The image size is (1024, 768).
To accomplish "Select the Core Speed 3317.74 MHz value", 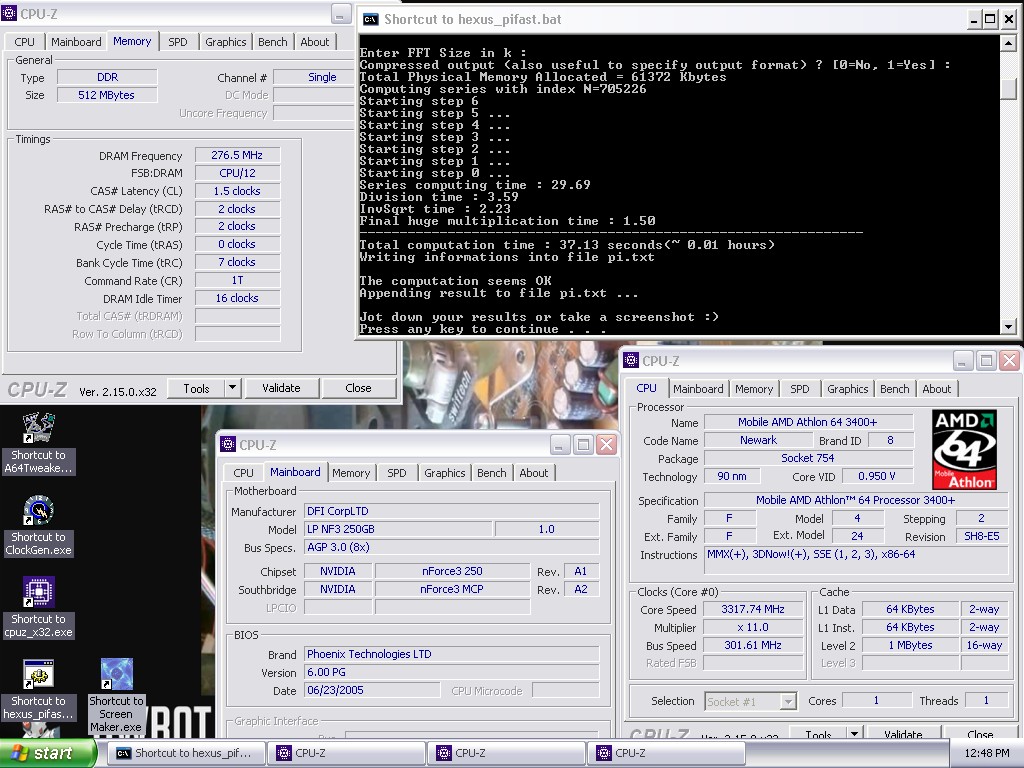I will pos(753,609).
